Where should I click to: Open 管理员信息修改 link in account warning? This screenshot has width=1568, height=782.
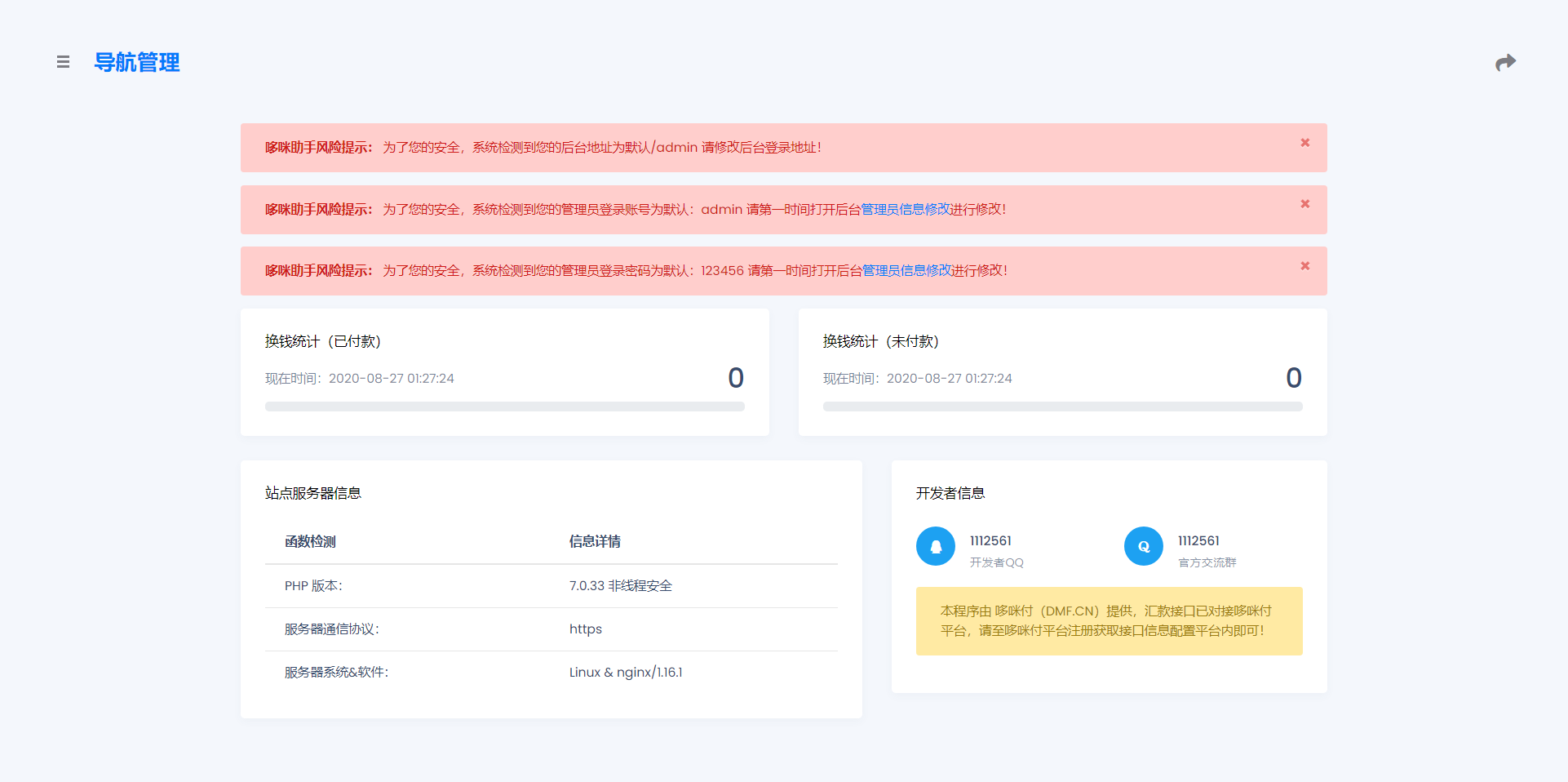[x=906, y=210]
